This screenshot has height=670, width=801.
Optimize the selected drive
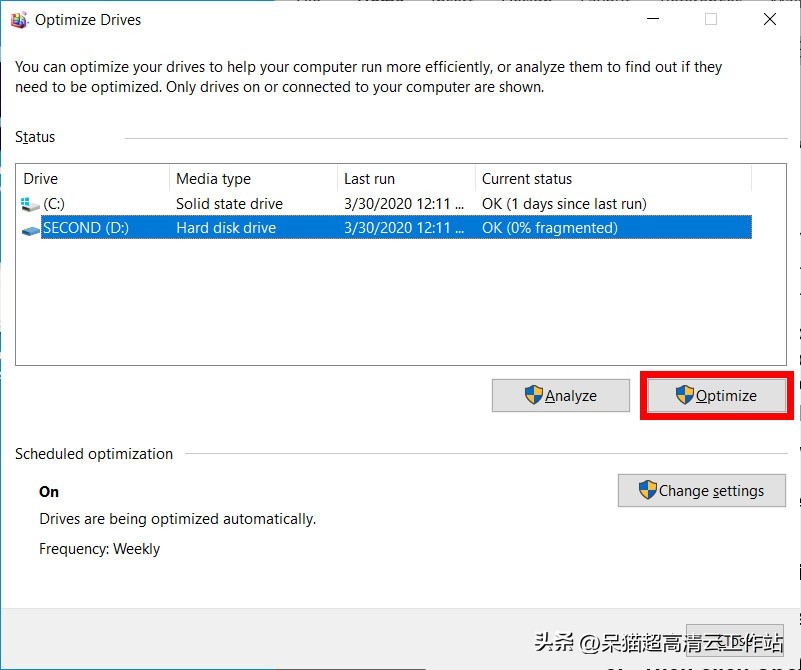716,395
